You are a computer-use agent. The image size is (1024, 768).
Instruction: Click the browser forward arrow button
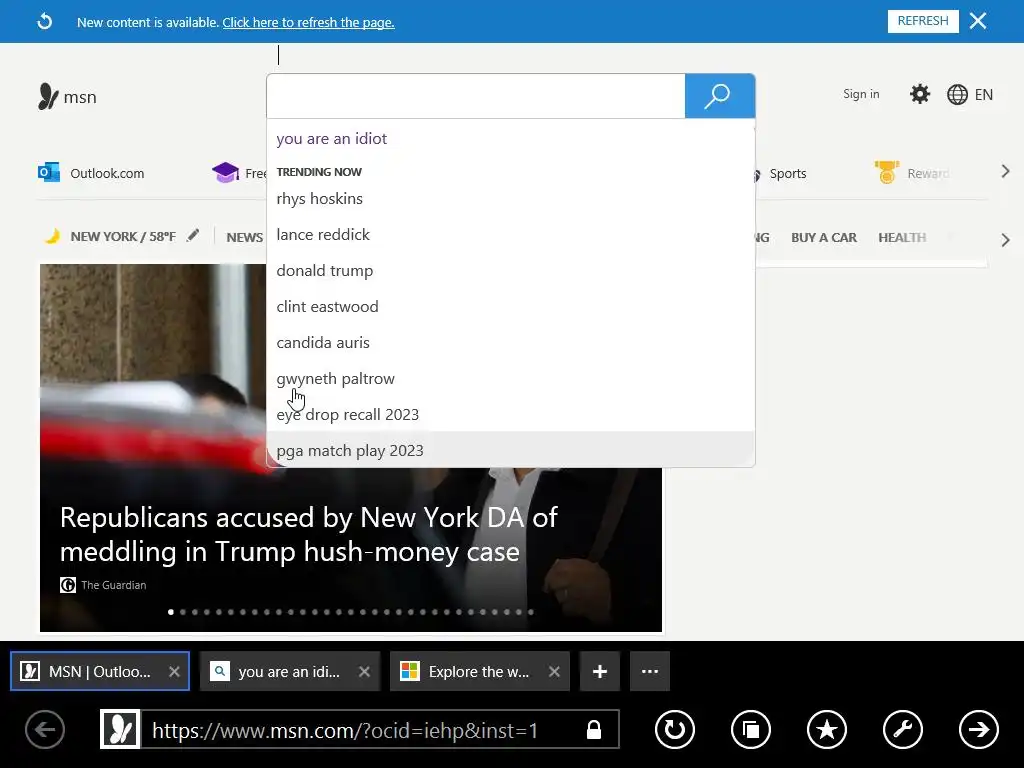pyautogui.click(x=978, y=729)
